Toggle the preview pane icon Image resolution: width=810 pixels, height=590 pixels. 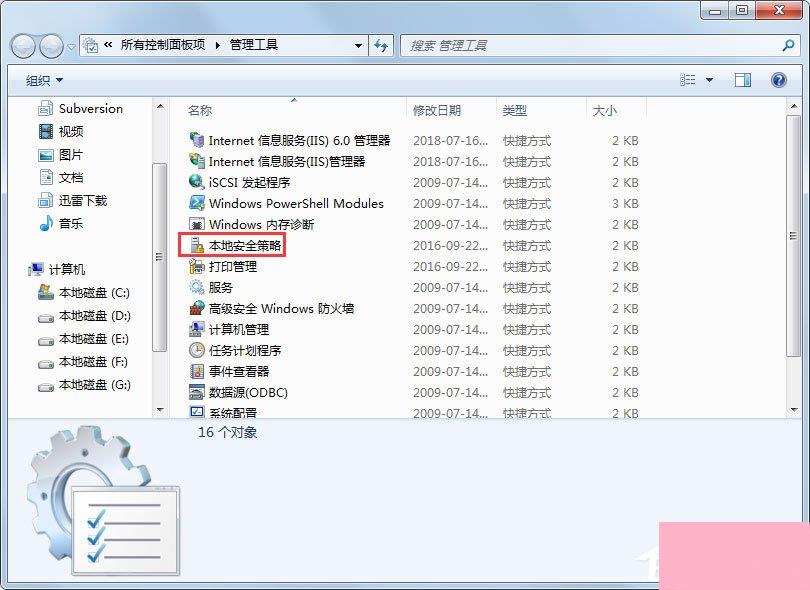(x=742, y=80)
